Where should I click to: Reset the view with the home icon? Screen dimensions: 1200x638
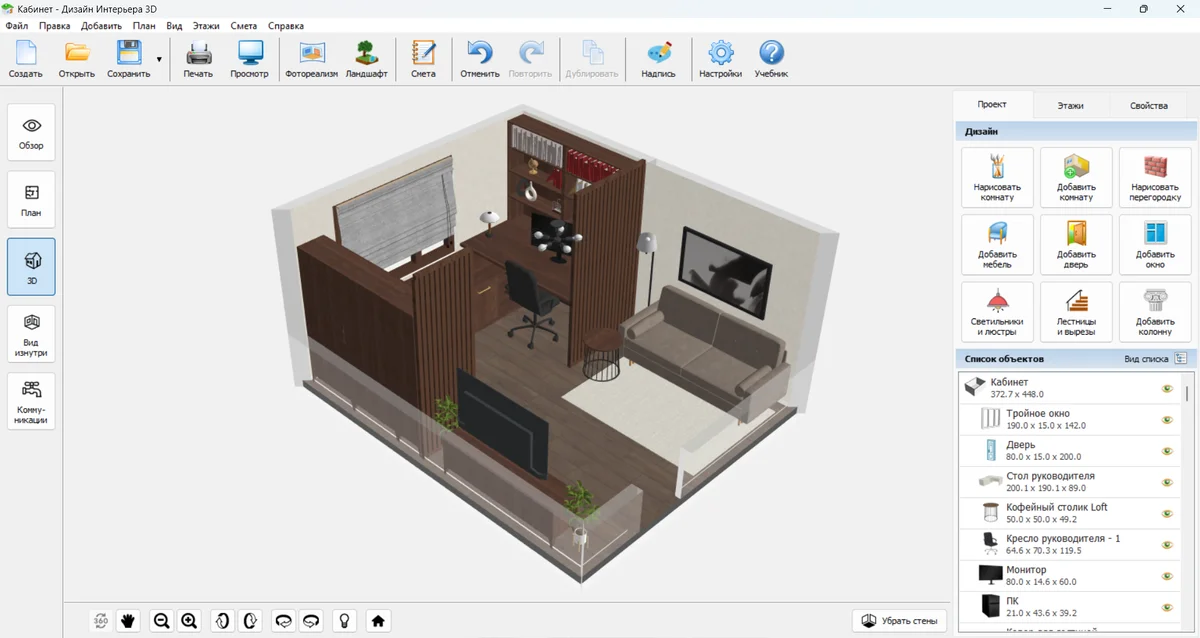pos(378,621)
